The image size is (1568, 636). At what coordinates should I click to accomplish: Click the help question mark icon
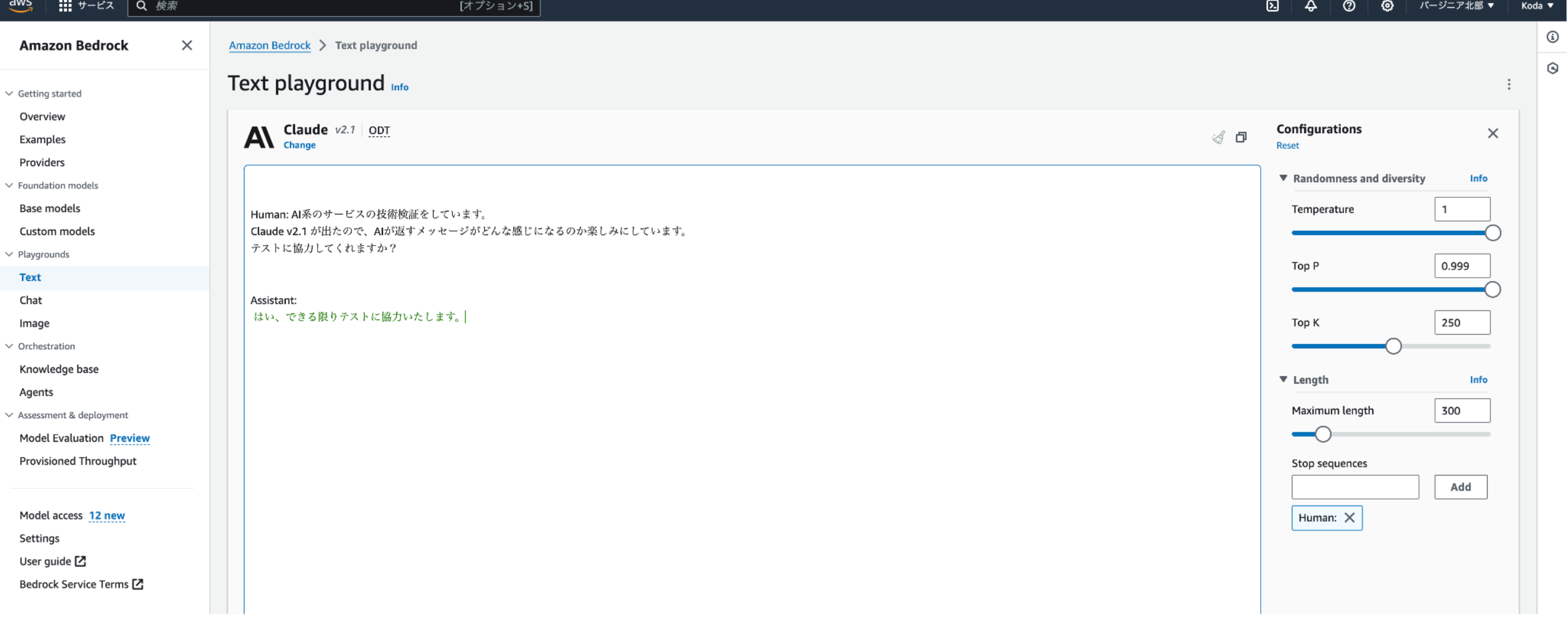click(1348, 6)
